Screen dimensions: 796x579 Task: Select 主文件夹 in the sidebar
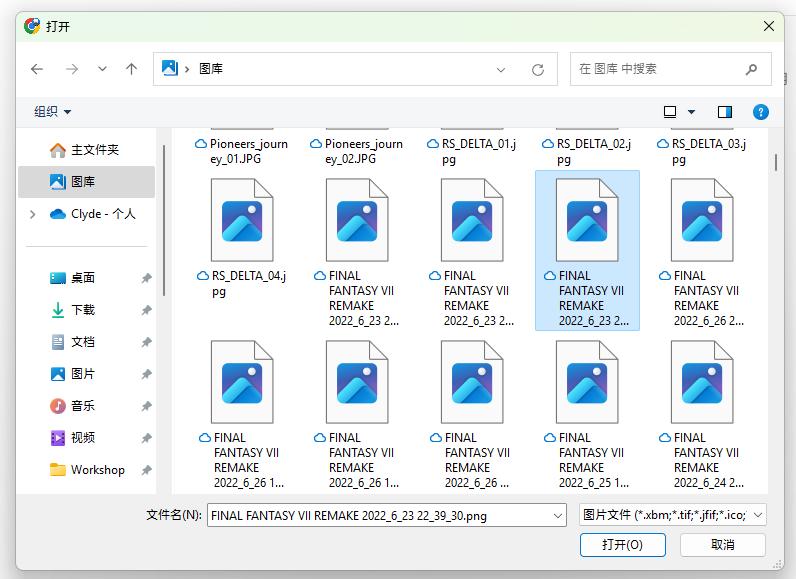pos(86,150)
